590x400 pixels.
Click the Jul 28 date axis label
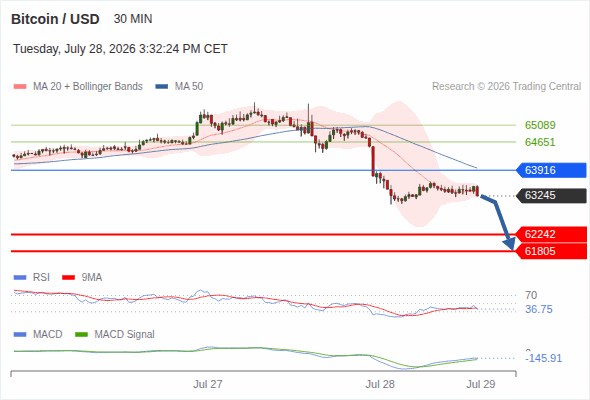380,384
